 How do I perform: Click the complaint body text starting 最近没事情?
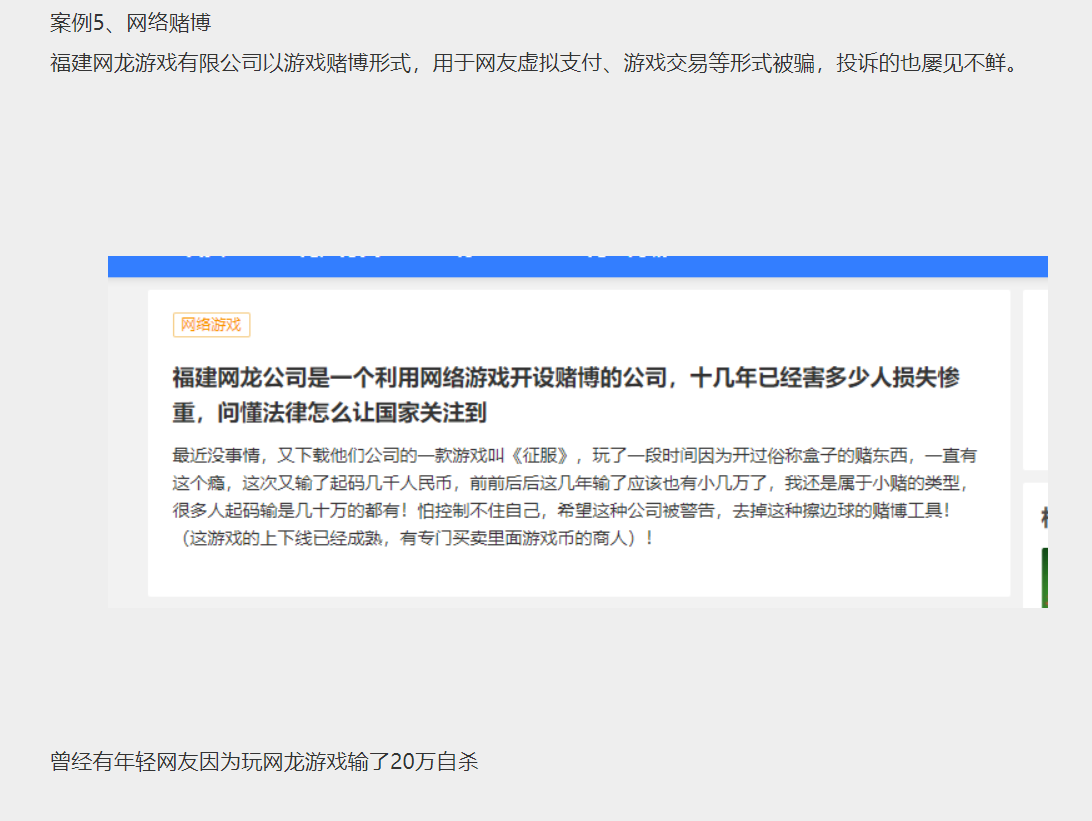[575, 496]
